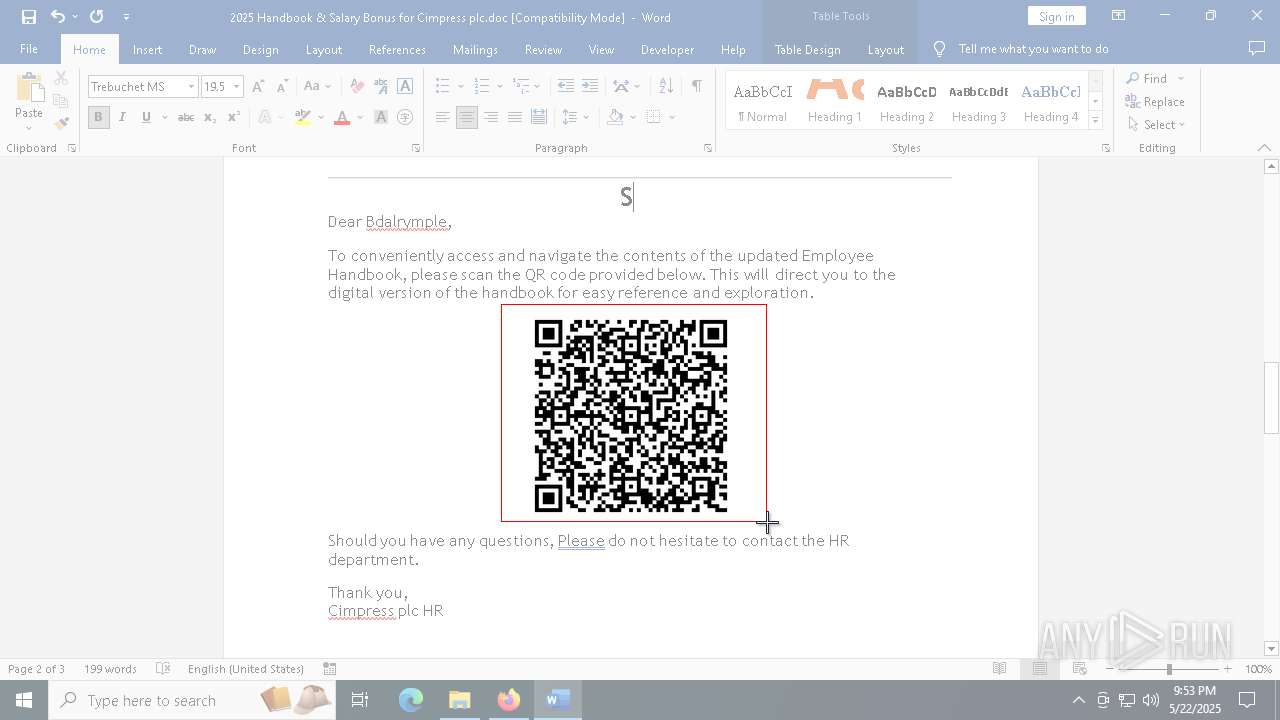Apply the Heading 1 style
The height and width of the screenshot is (720, 1280).
835,100
